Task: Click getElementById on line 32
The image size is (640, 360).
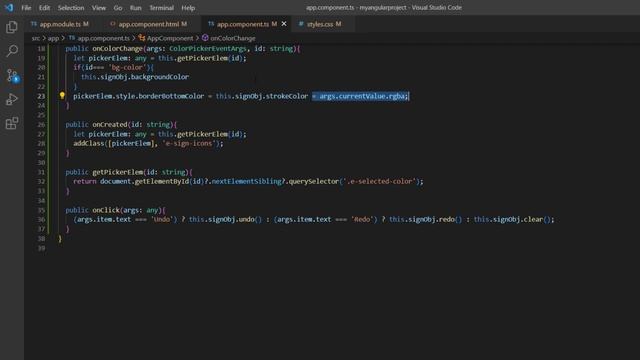Action: tap(162, 181)
